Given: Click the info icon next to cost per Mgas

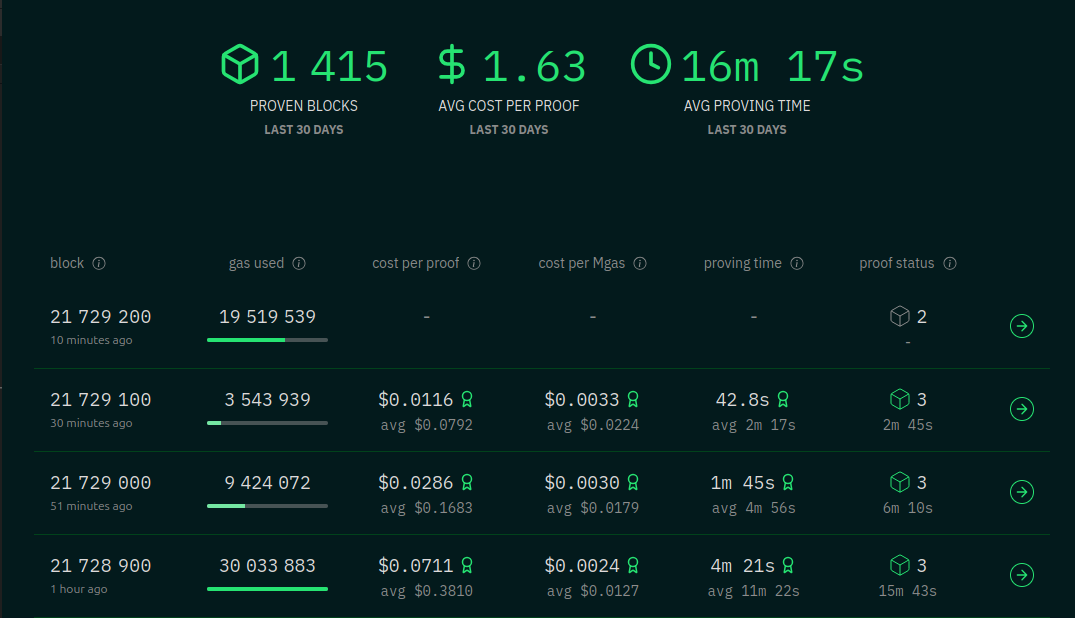Looking at the screenshot, I should 640,263.
